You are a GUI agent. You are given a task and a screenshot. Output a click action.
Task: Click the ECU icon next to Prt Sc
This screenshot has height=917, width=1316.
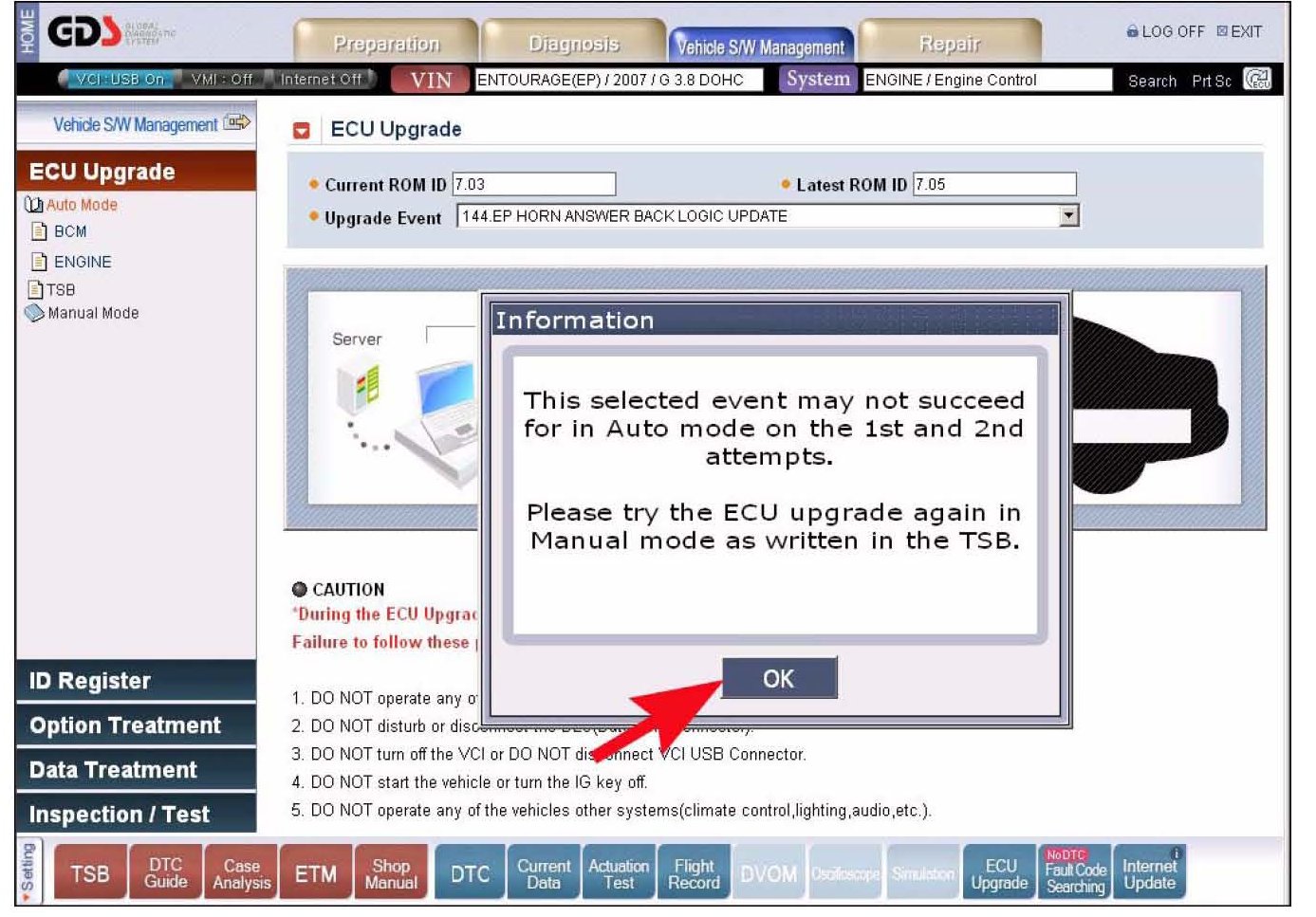point(1257,80)
